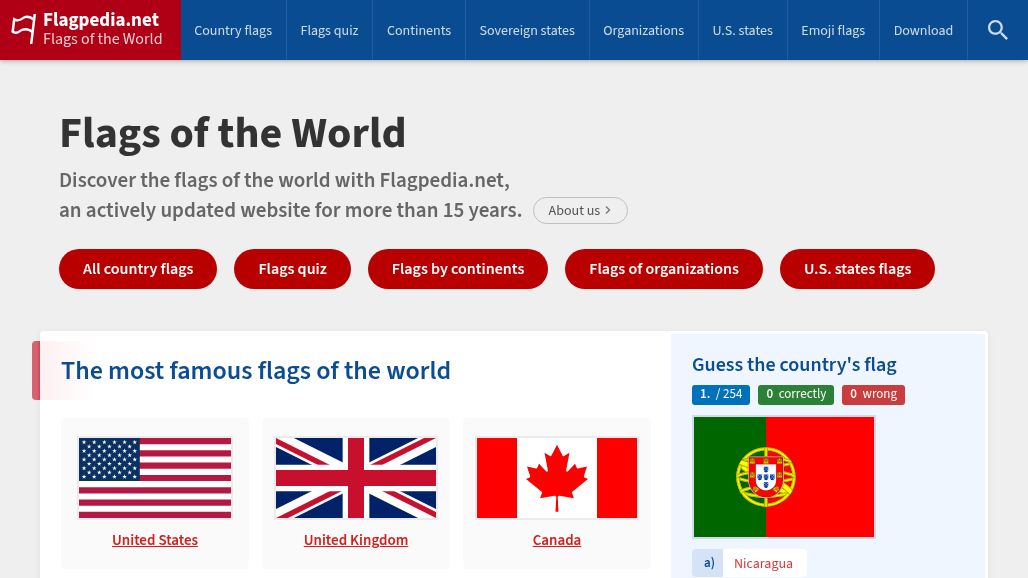Click the Canada flag image
This screenshot has height=578, width=1028.
[557, 478]
